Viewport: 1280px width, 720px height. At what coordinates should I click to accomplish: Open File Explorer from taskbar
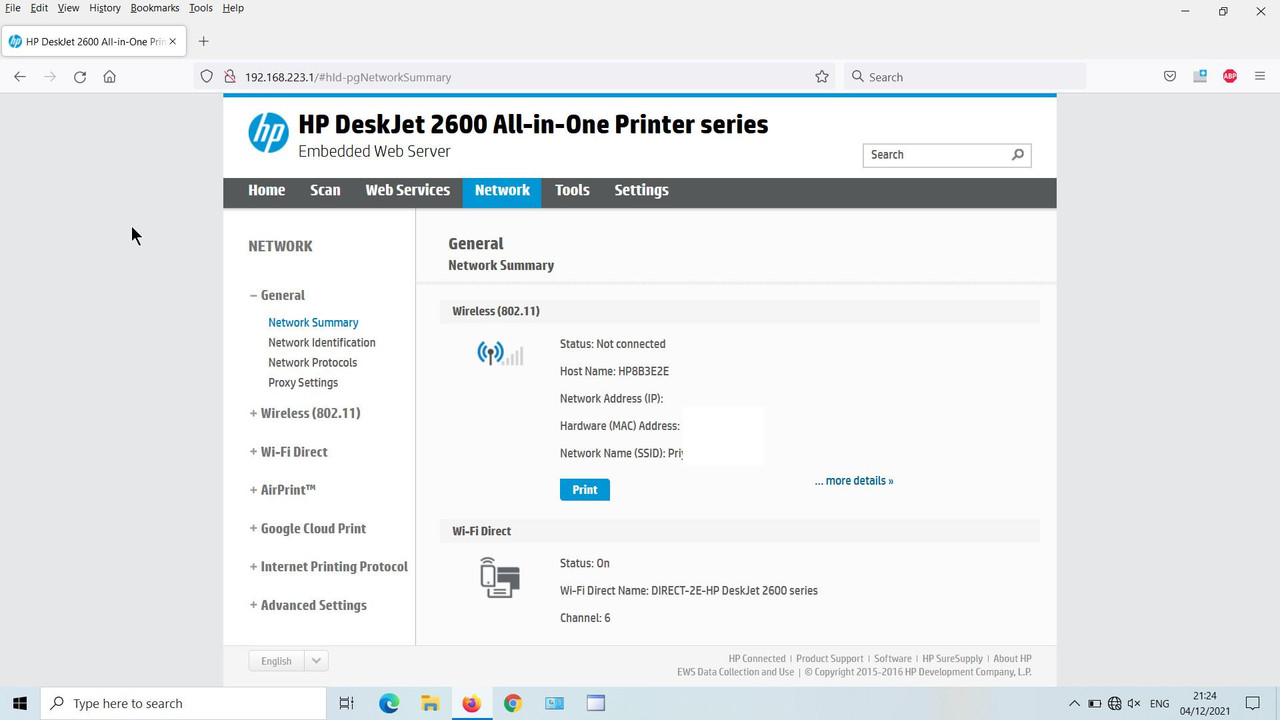(x=430, y=703)
